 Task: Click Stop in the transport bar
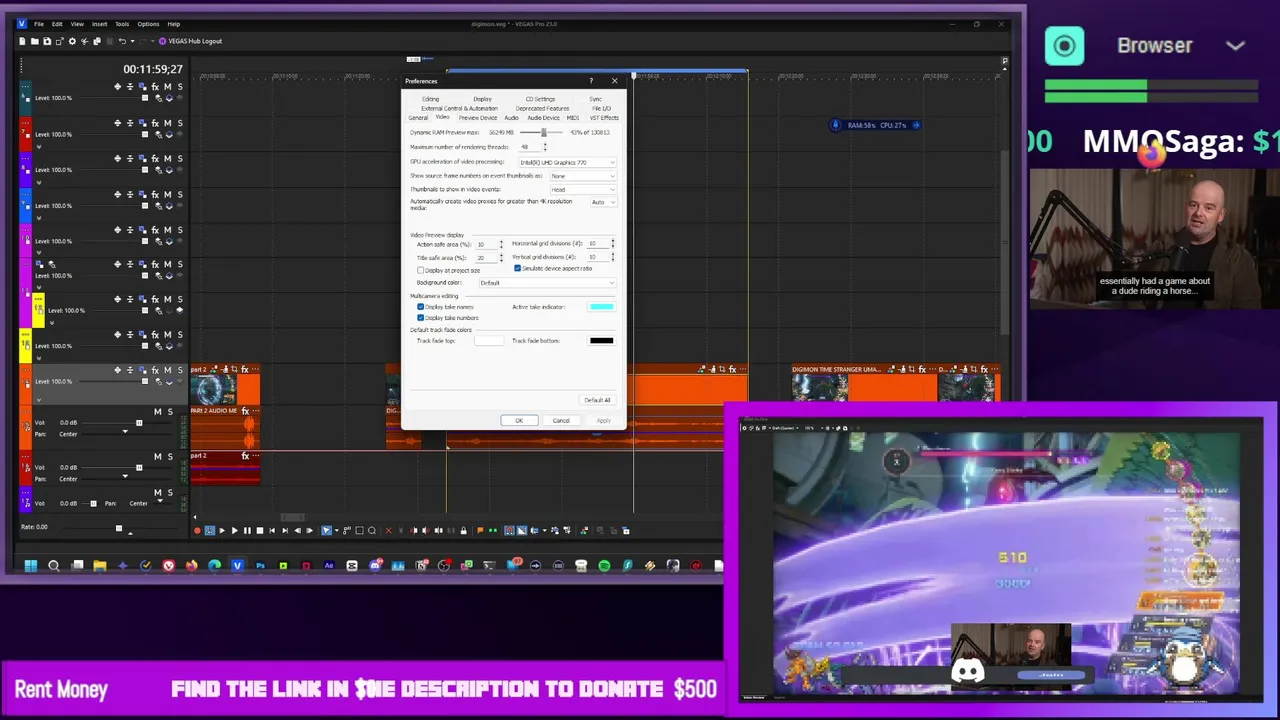click(x=260, y=531)
